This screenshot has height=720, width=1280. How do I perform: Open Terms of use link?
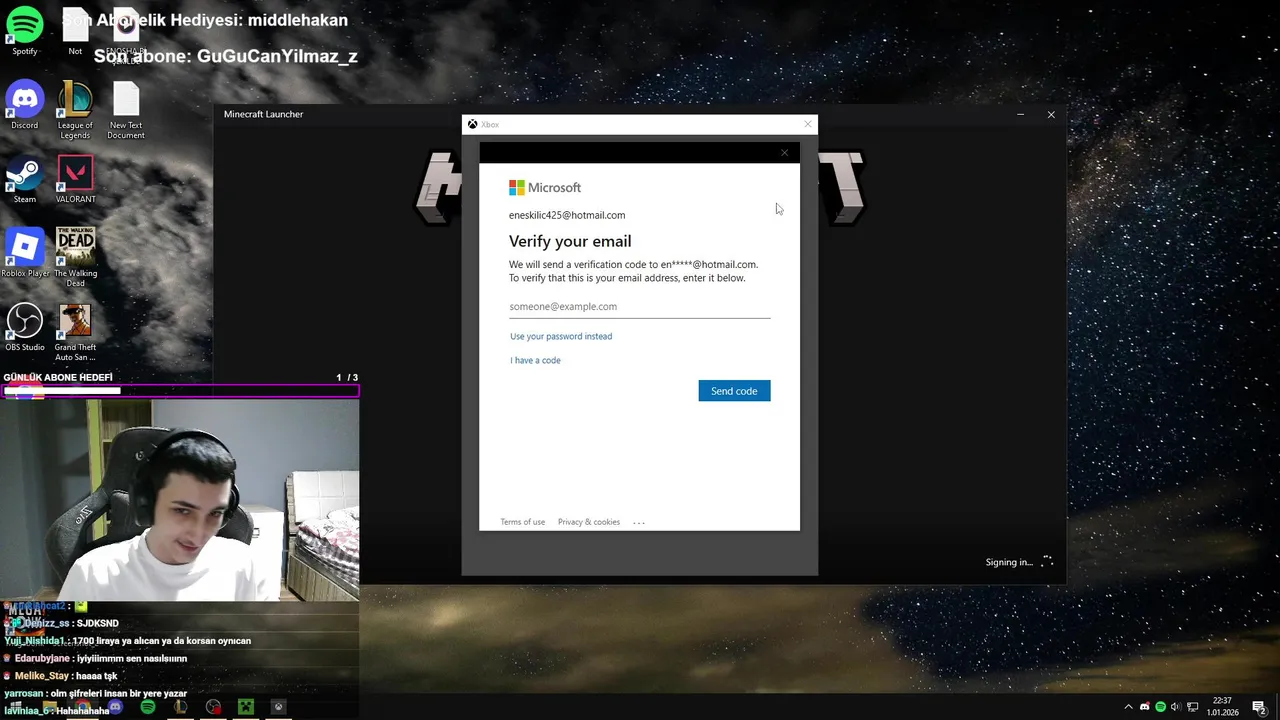(x=522, y=522)
